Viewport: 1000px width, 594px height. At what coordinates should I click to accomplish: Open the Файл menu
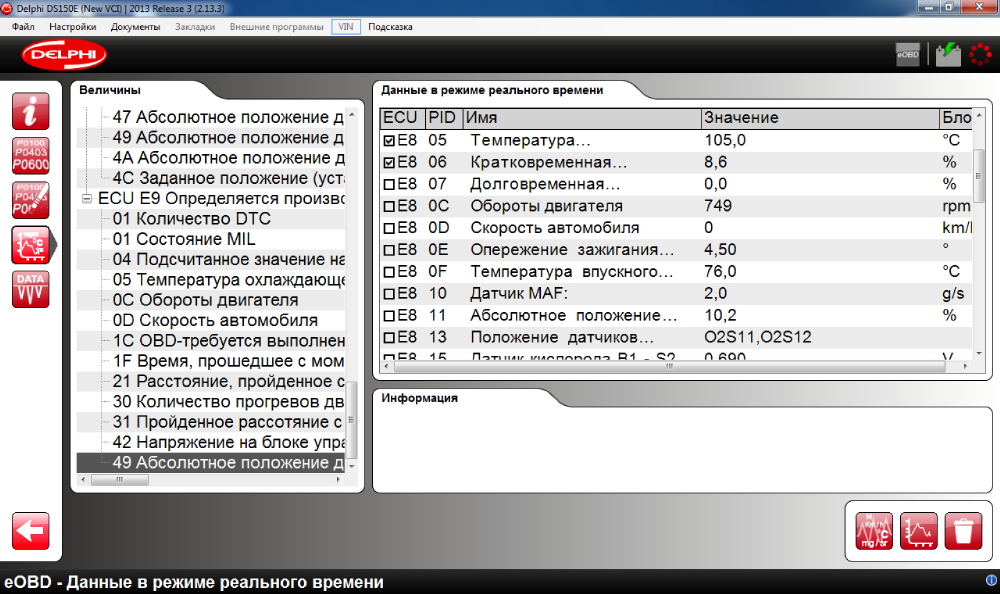pyautogui.click(x=23, y=27)
